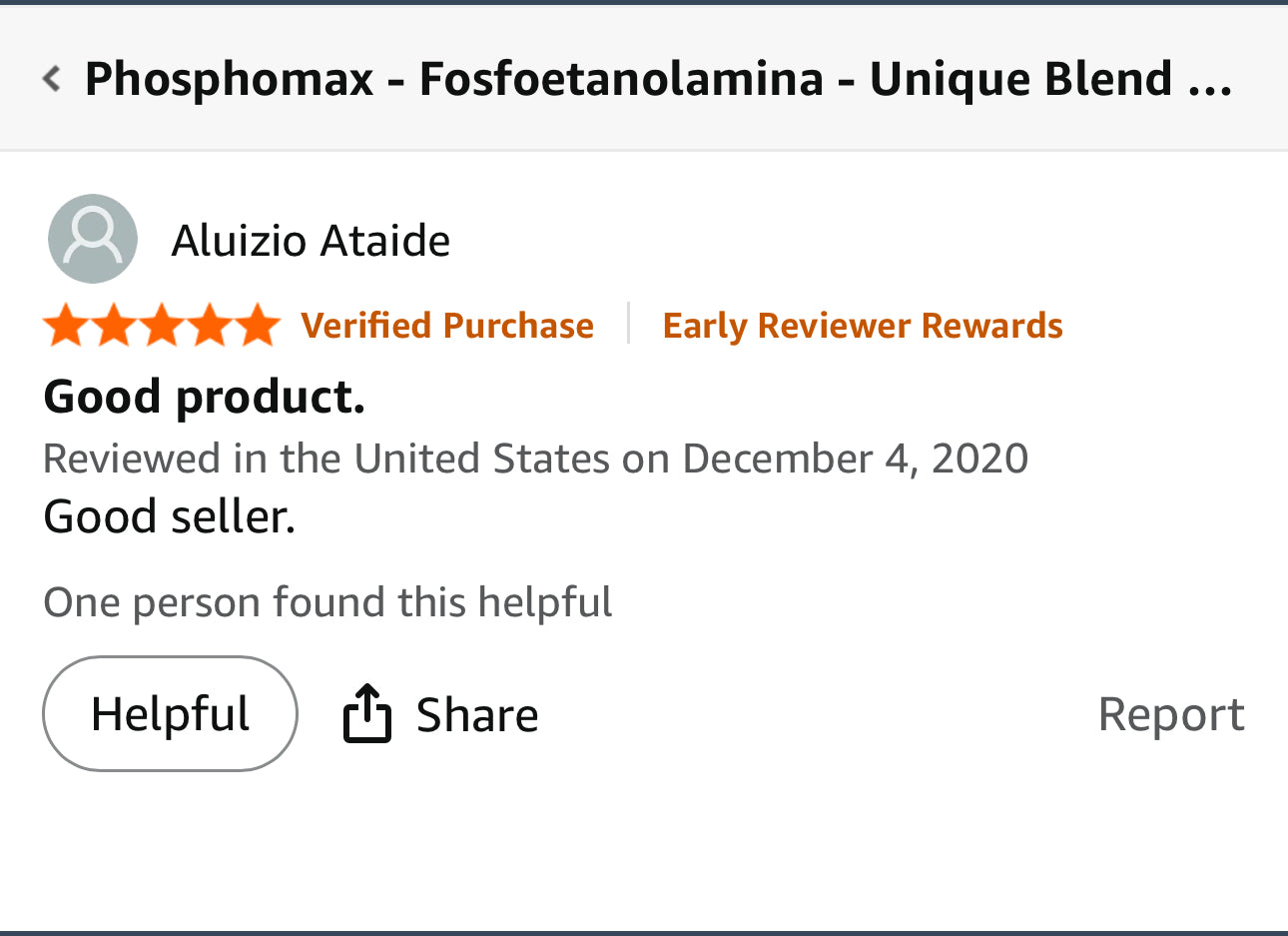The height and width of the screenshot is (936, 1288).
Task: Click the Share text label
Action: pyautogui.click(x=477, y=715)
